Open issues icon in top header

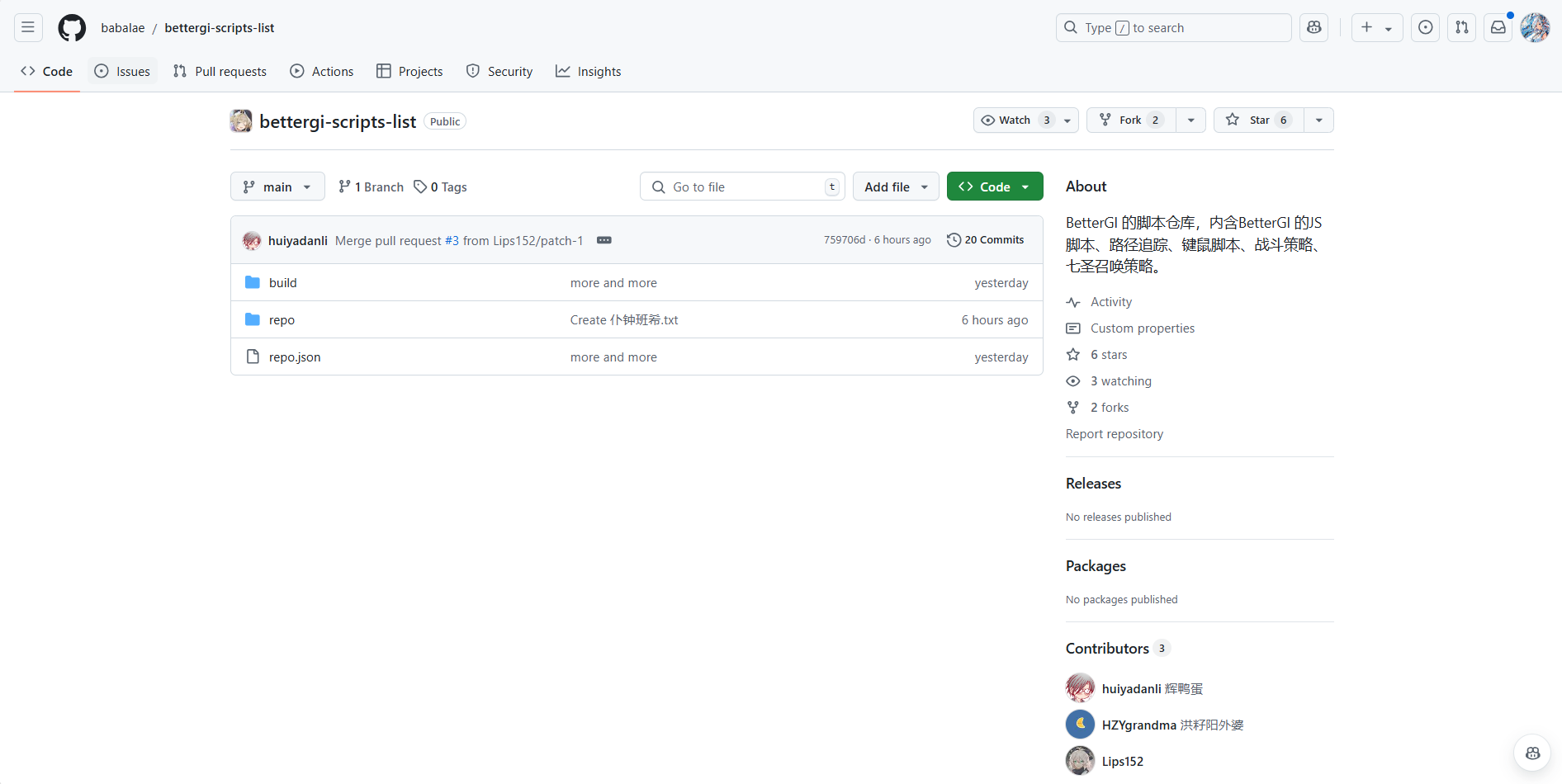coord(1425,27)
